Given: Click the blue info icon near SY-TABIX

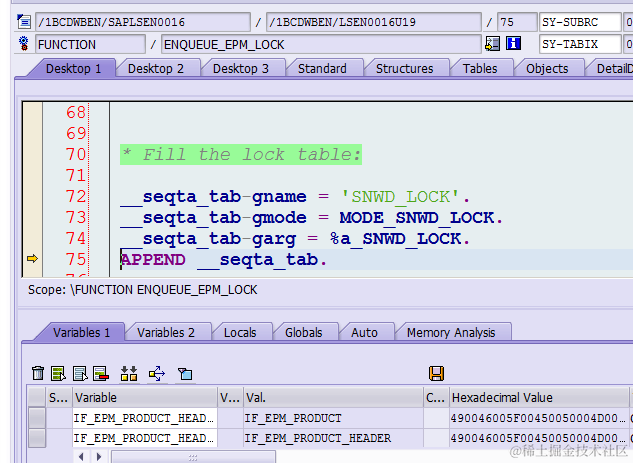Looking at the screenshot, I should point(514,43).
